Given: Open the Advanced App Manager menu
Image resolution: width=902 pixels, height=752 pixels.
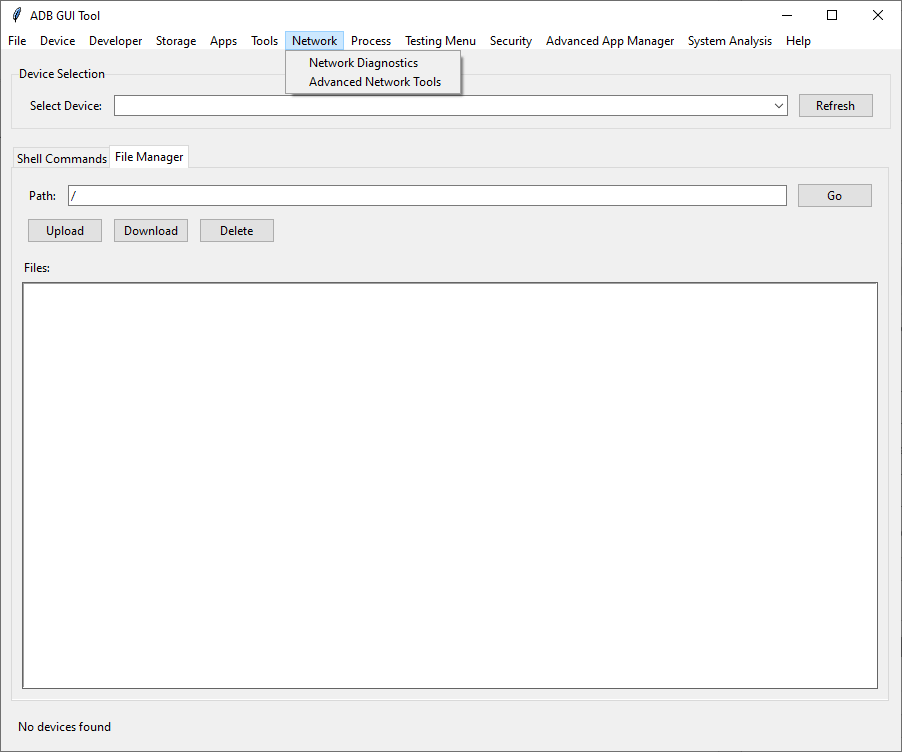Looking at the screenshot, I should [610, 41].
